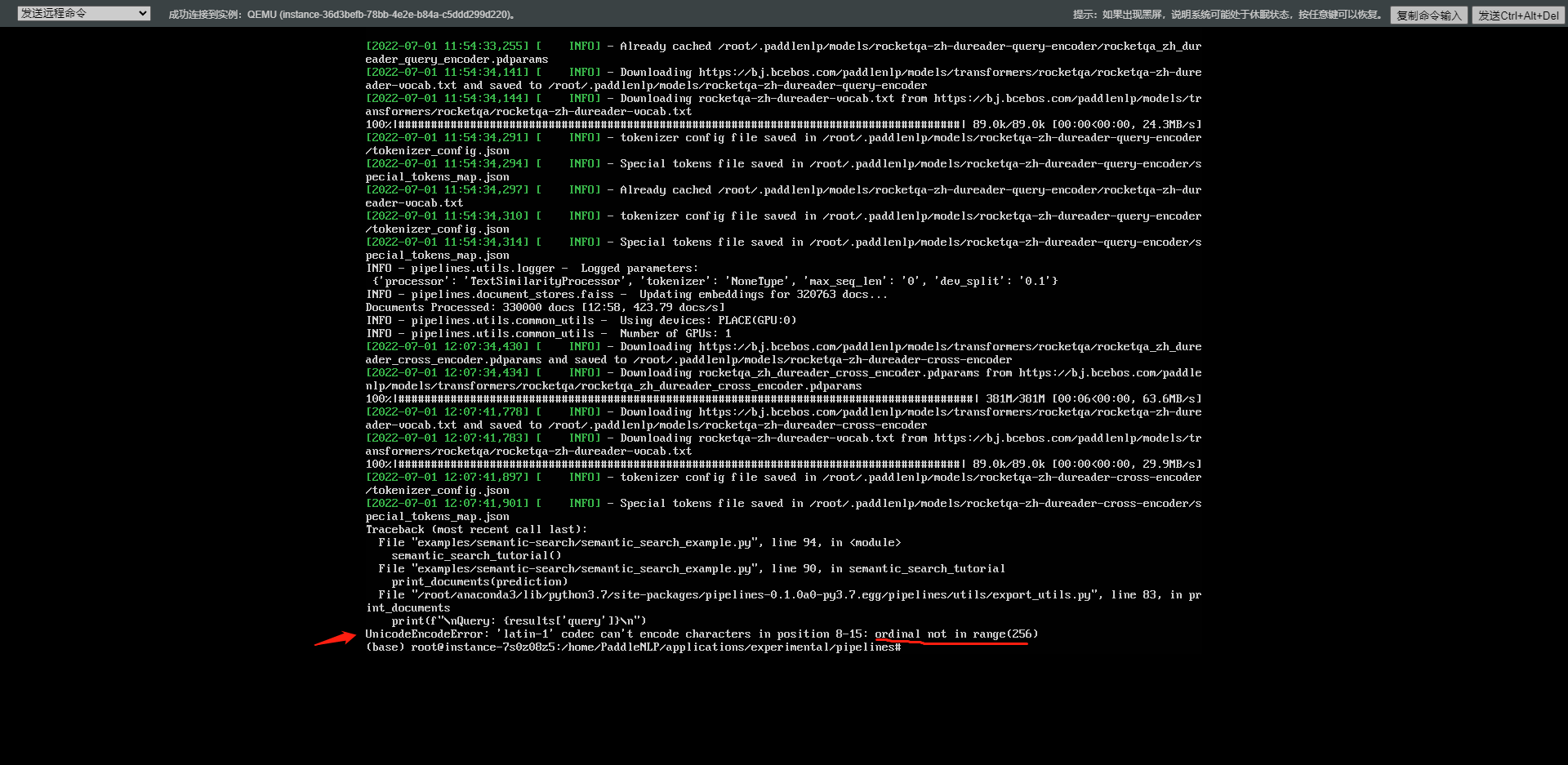Click the 29.9MB/s progress bar line
The width and height of the screenshot is (1568, 765).
coord(783,465)
